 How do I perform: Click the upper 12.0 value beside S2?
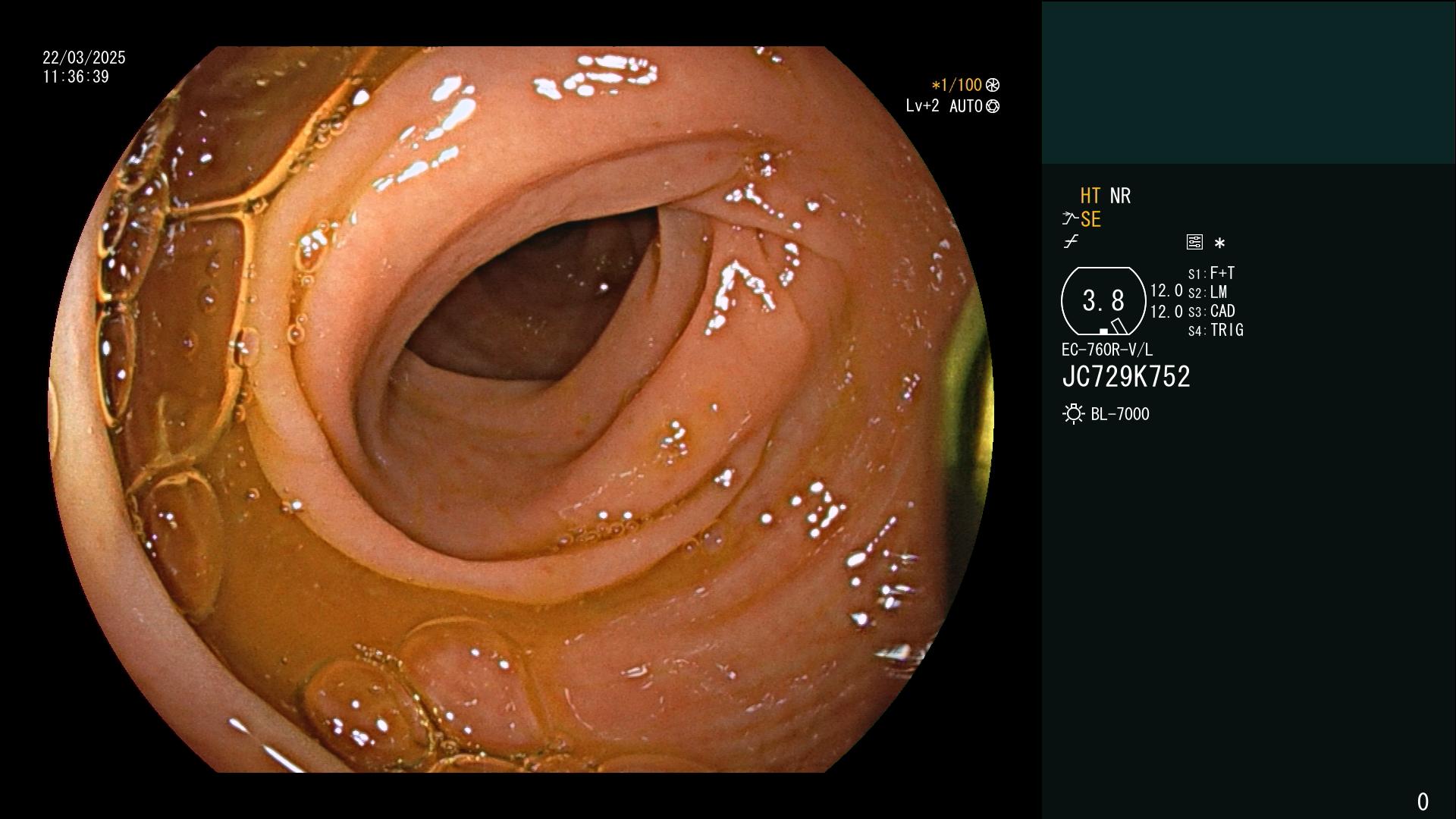pos(1166,290)
